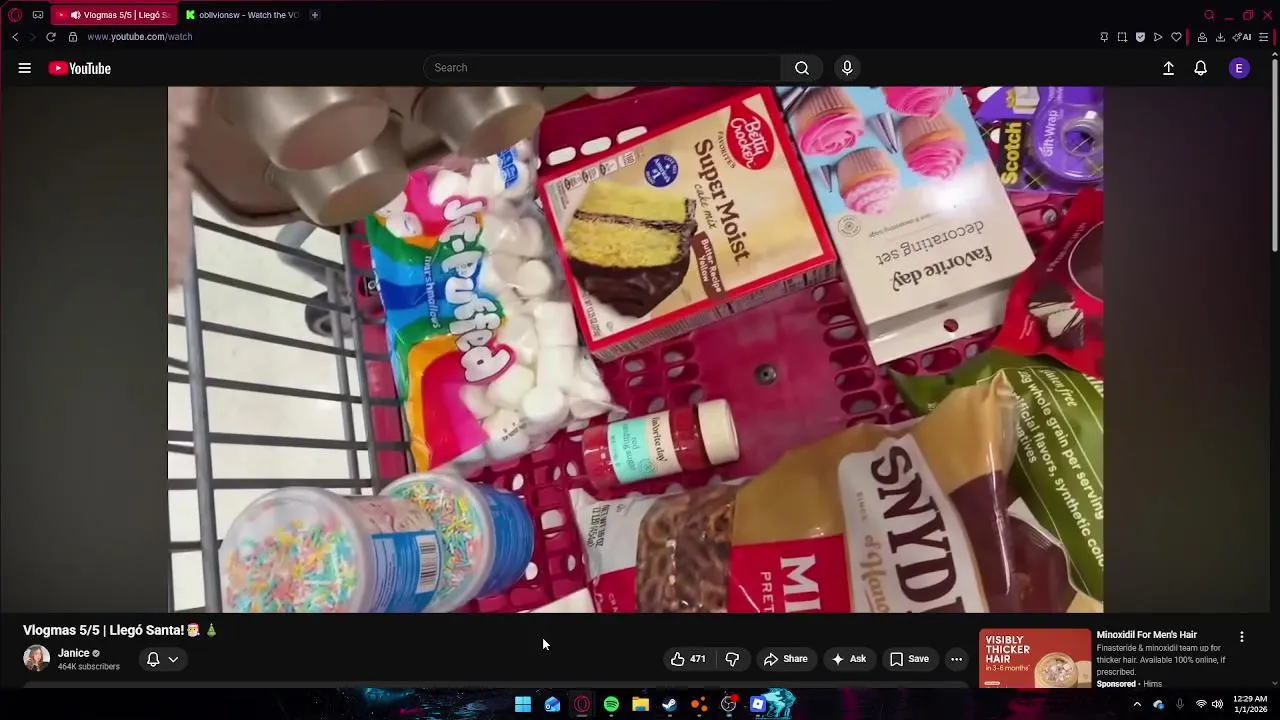Click the pin icon in the address bar
Screen dimensions: 1280x720
(1104, 37)
